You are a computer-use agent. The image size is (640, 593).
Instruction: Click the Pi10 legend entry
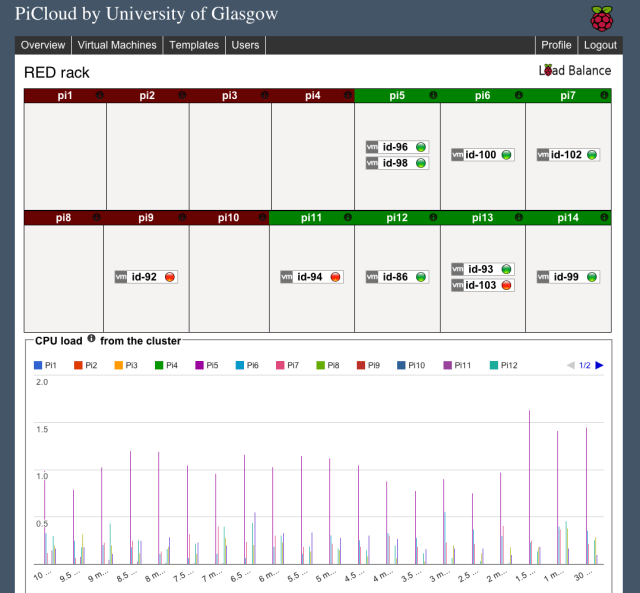(411, 365)
